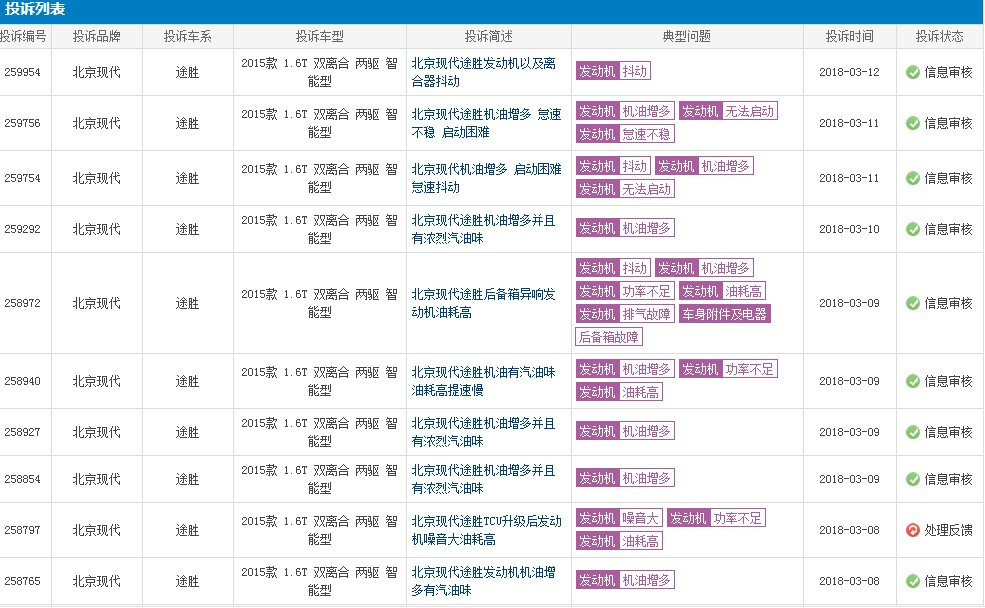Image resolution: width=985 pixels, height=608 pixels.
Task: Click green check icon for complaint 259292
Action: tap(913, 229)
